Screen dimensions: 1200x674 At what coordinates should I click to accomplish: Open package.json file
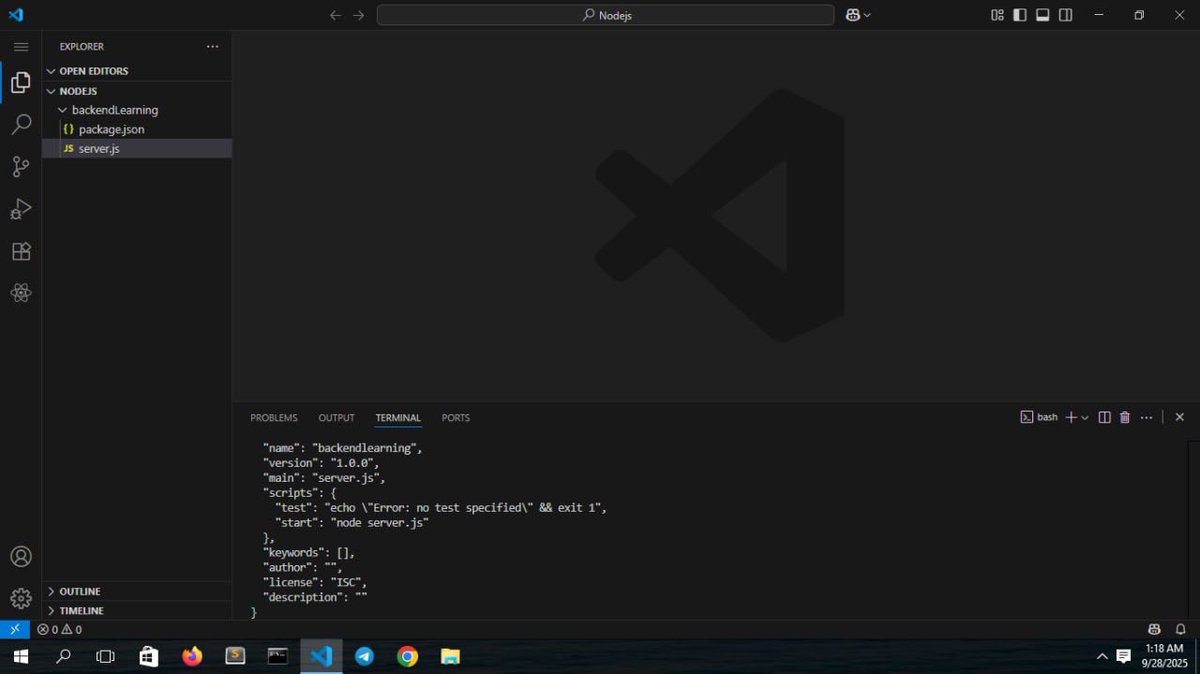click(x=137, y=129)
